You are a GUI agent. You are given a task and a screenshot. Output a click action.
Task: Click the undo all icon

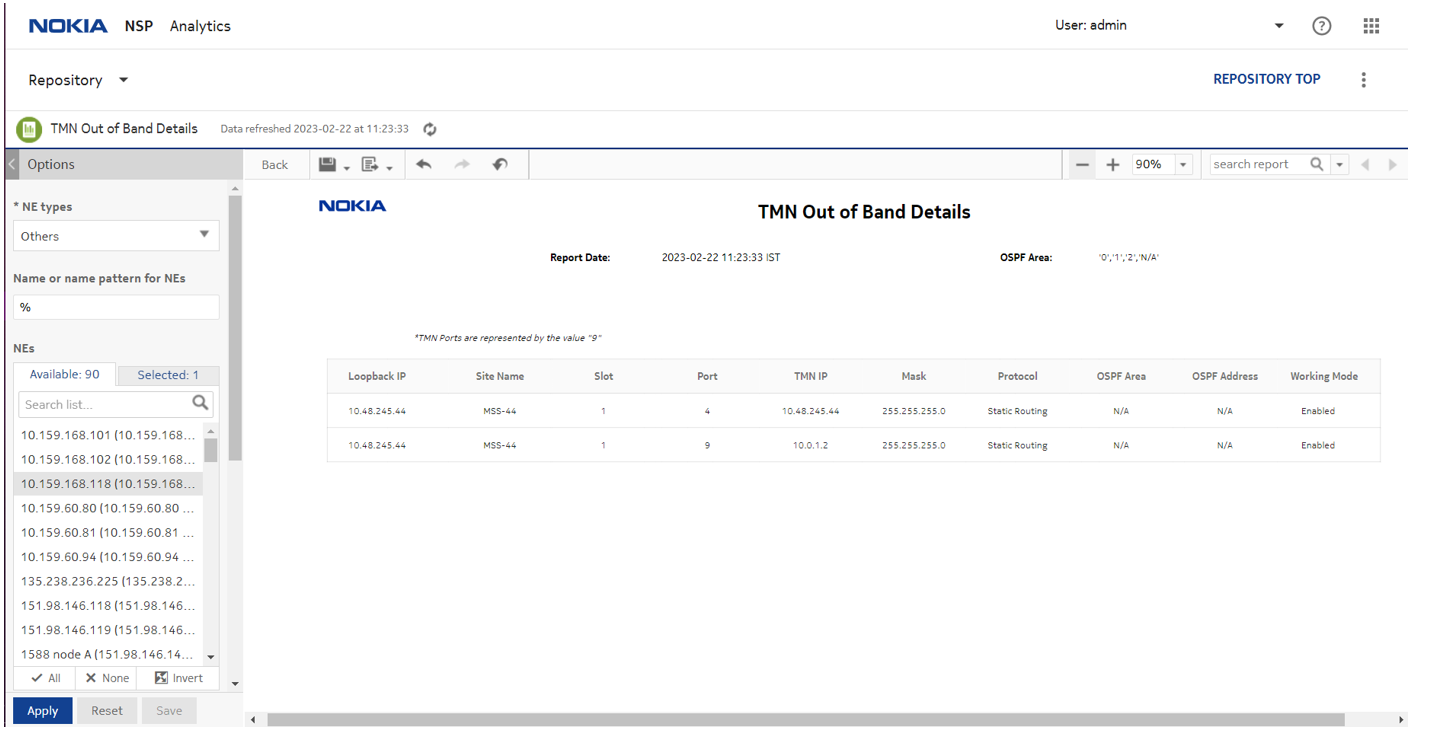pyautogui.click(x=500, y=164)
